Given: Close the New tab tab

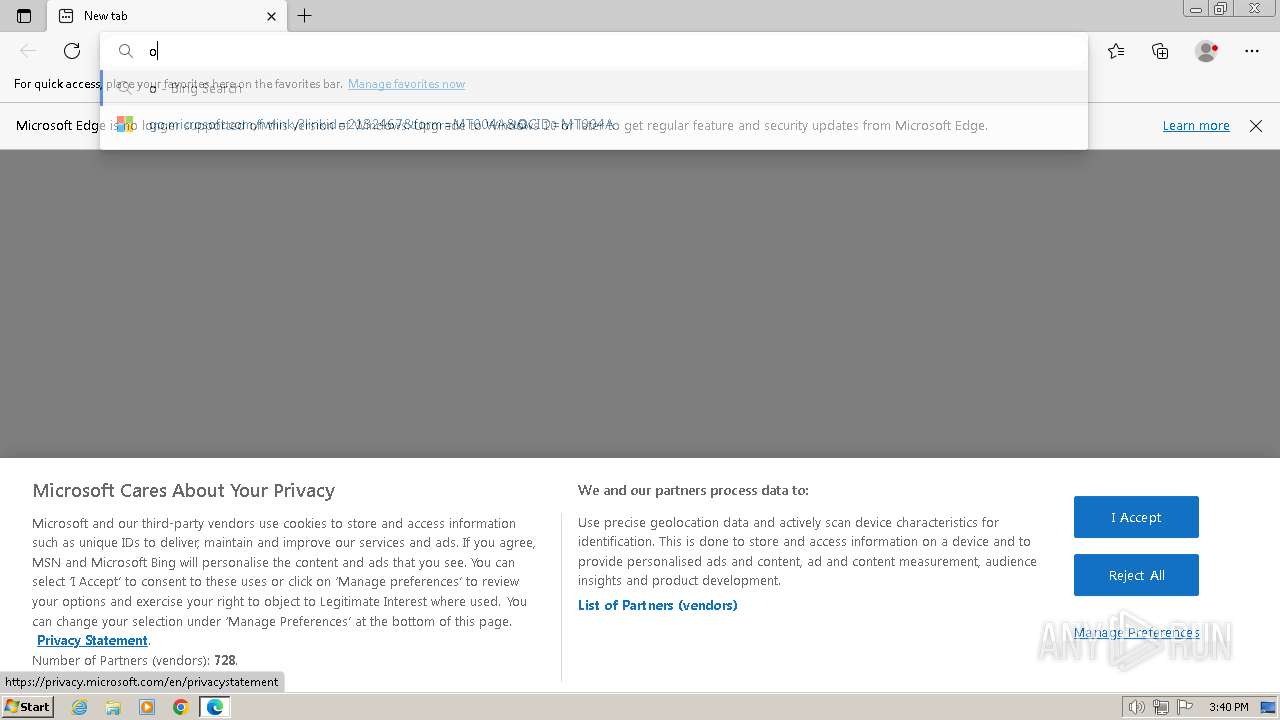Looking at the screenshot, I should 271,16.
